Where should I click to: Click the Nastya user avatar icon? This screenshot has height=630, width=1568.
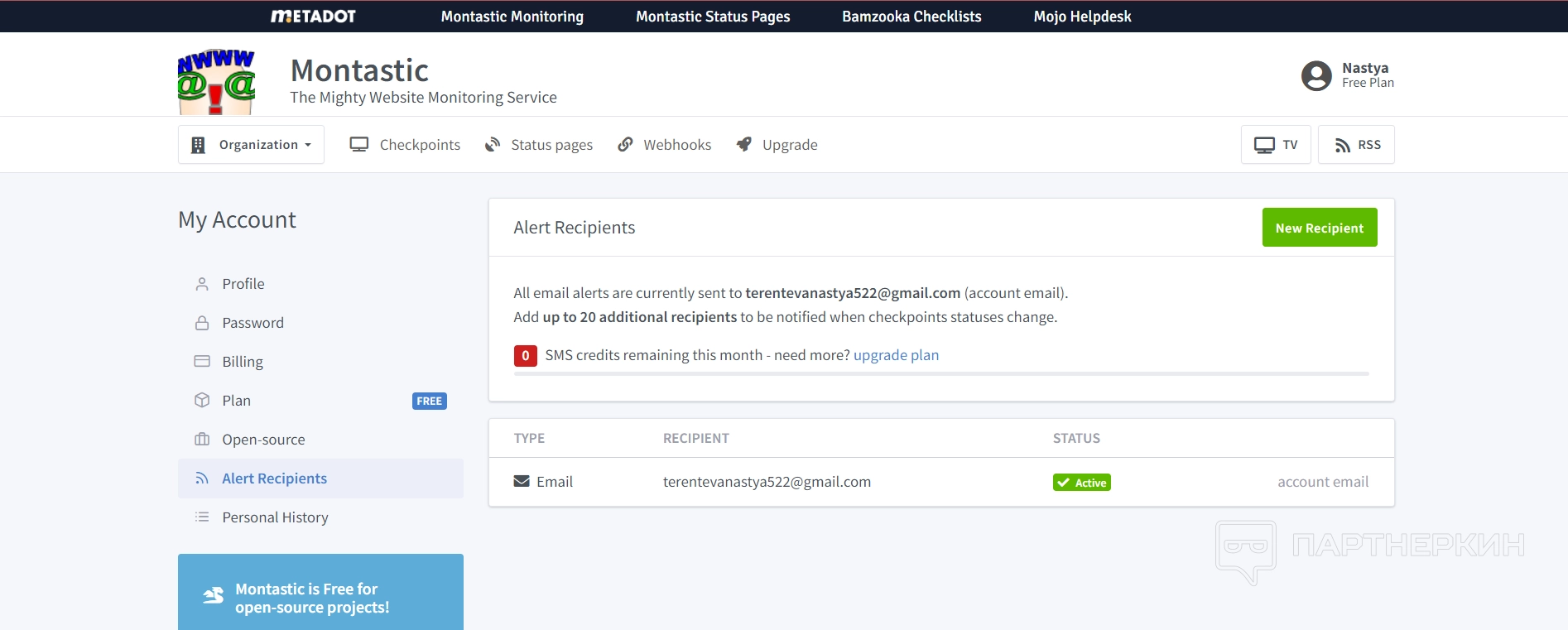tap(1316, 75)
